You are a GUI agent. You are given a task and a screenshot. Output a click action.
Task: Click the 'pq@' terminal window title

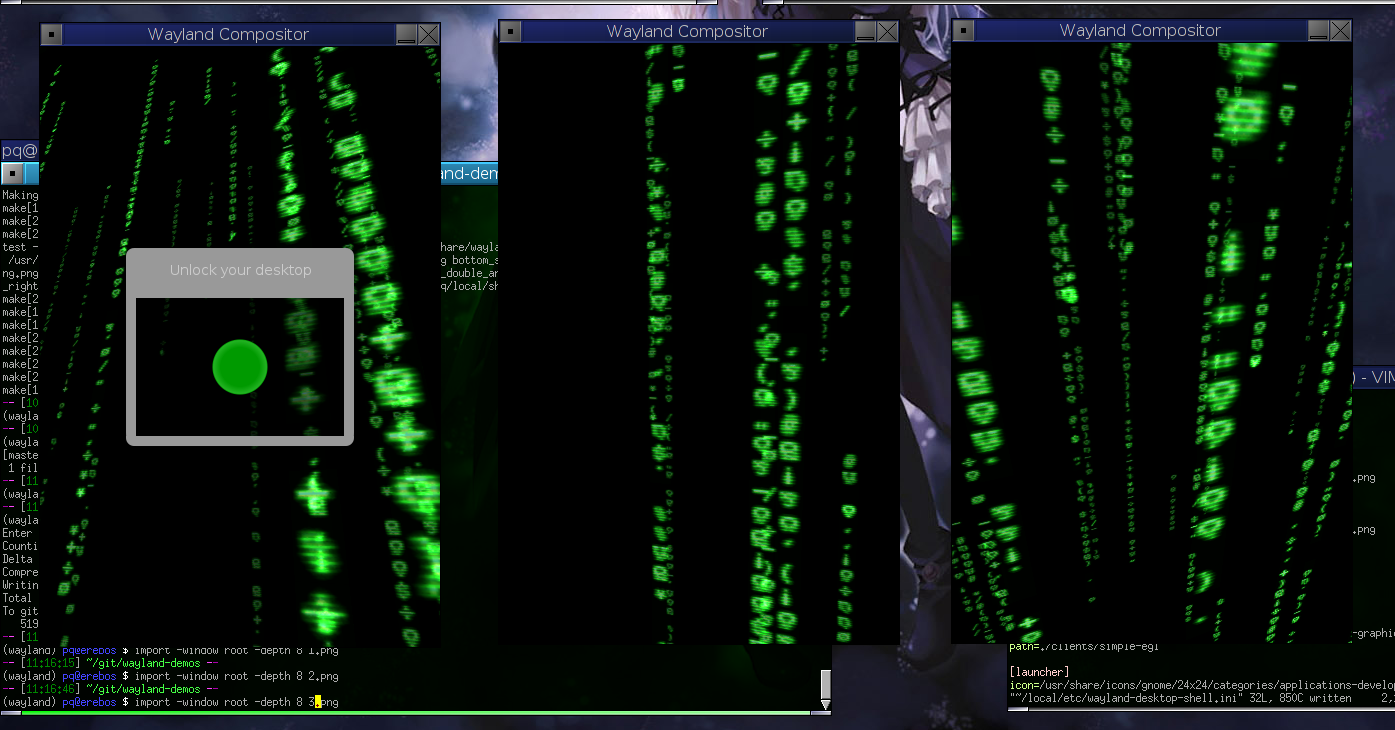point(19,151)
